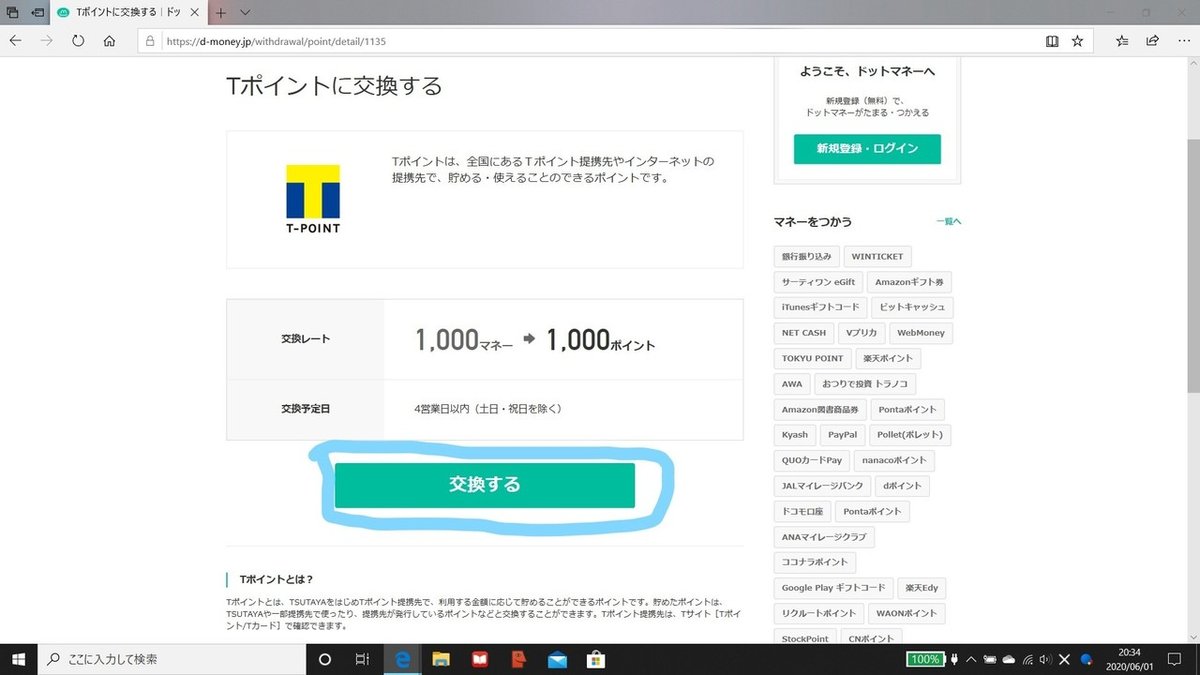Open File Explorer from the taskbar
The width and height of the screenshot is (1200, 675).
[440, 659]
